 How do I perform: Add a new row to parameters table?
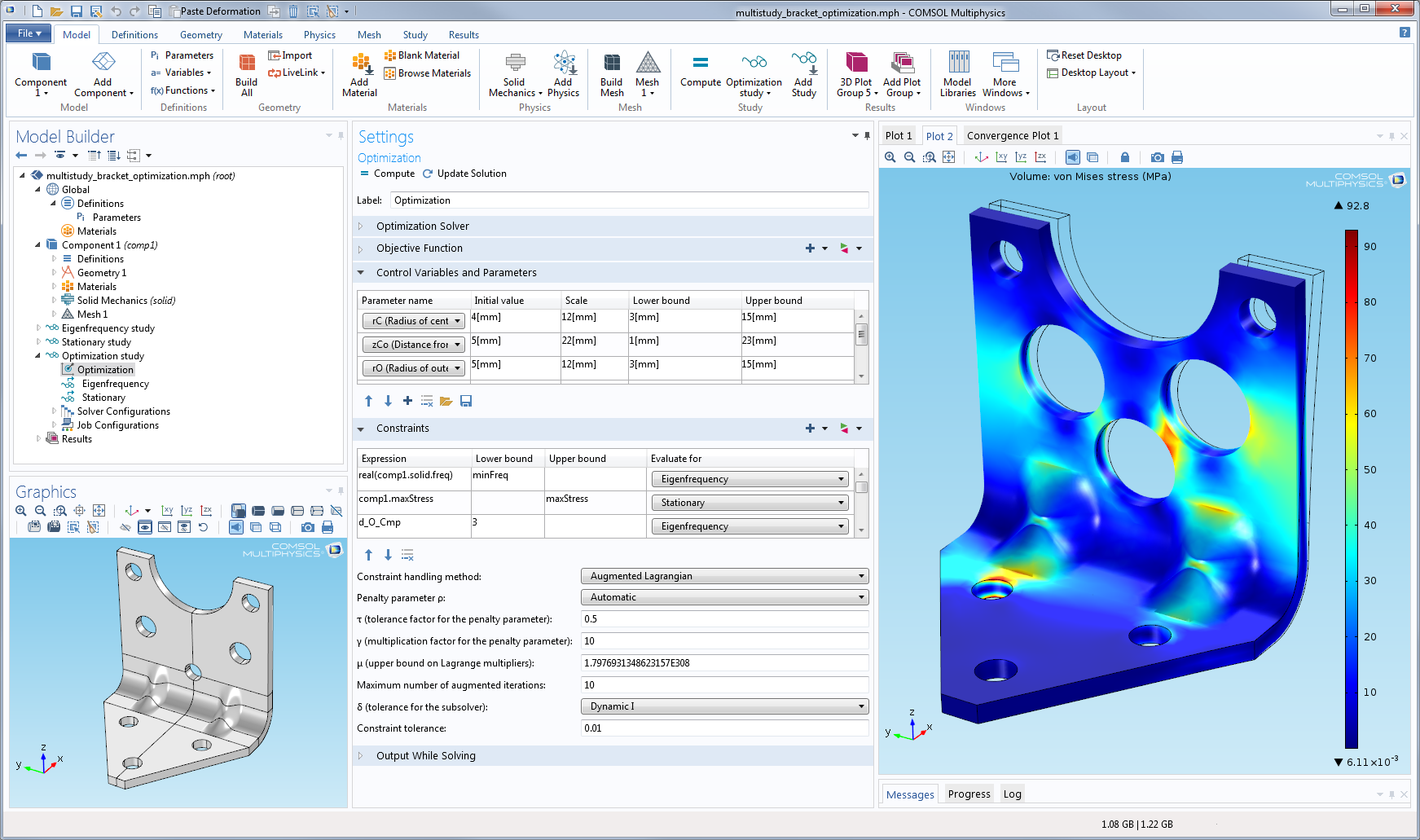point(407,401)
